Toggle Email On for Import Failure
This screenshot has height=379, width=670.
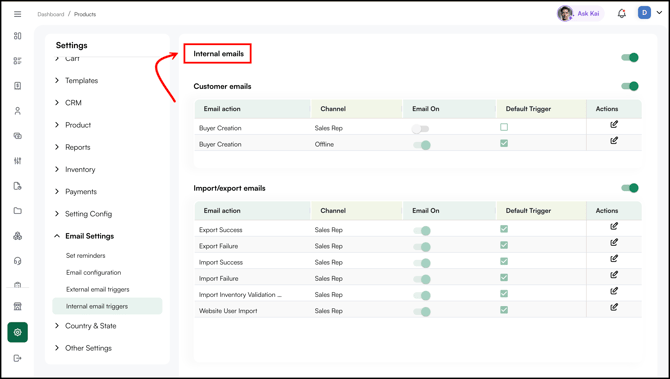click(x=422, y=279)
